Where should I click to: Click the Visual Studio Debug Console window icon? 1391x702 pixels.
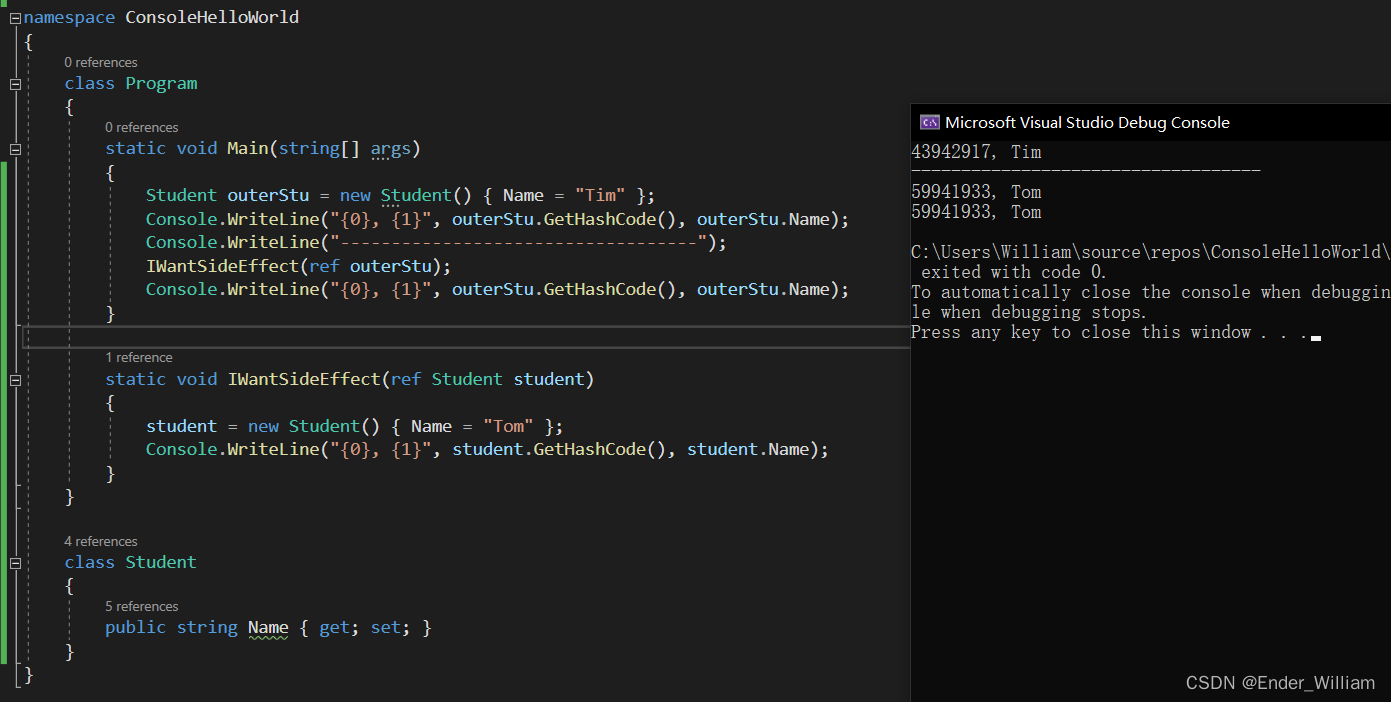929,122
